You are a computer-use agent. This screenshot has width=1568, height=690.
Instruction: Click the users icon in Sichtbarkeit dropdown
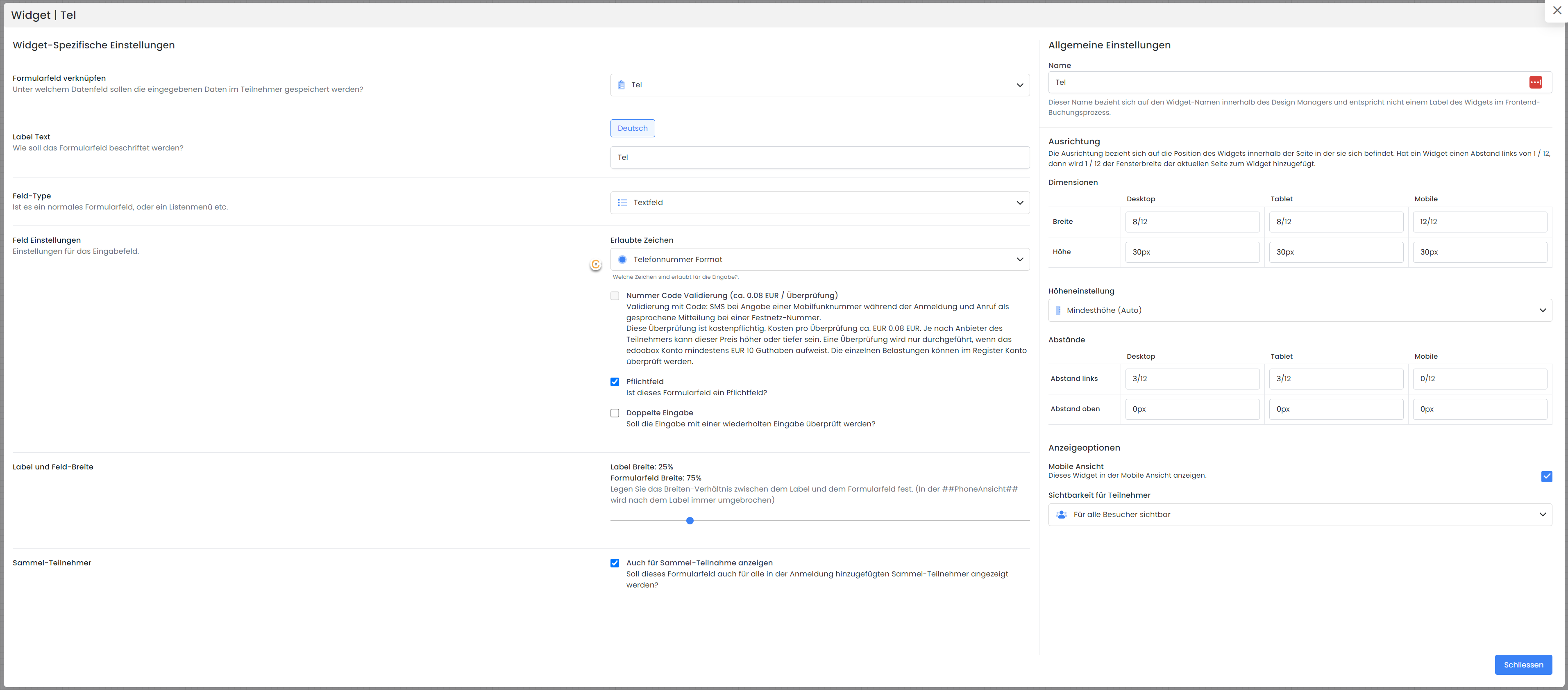(x=1062, y=515)
